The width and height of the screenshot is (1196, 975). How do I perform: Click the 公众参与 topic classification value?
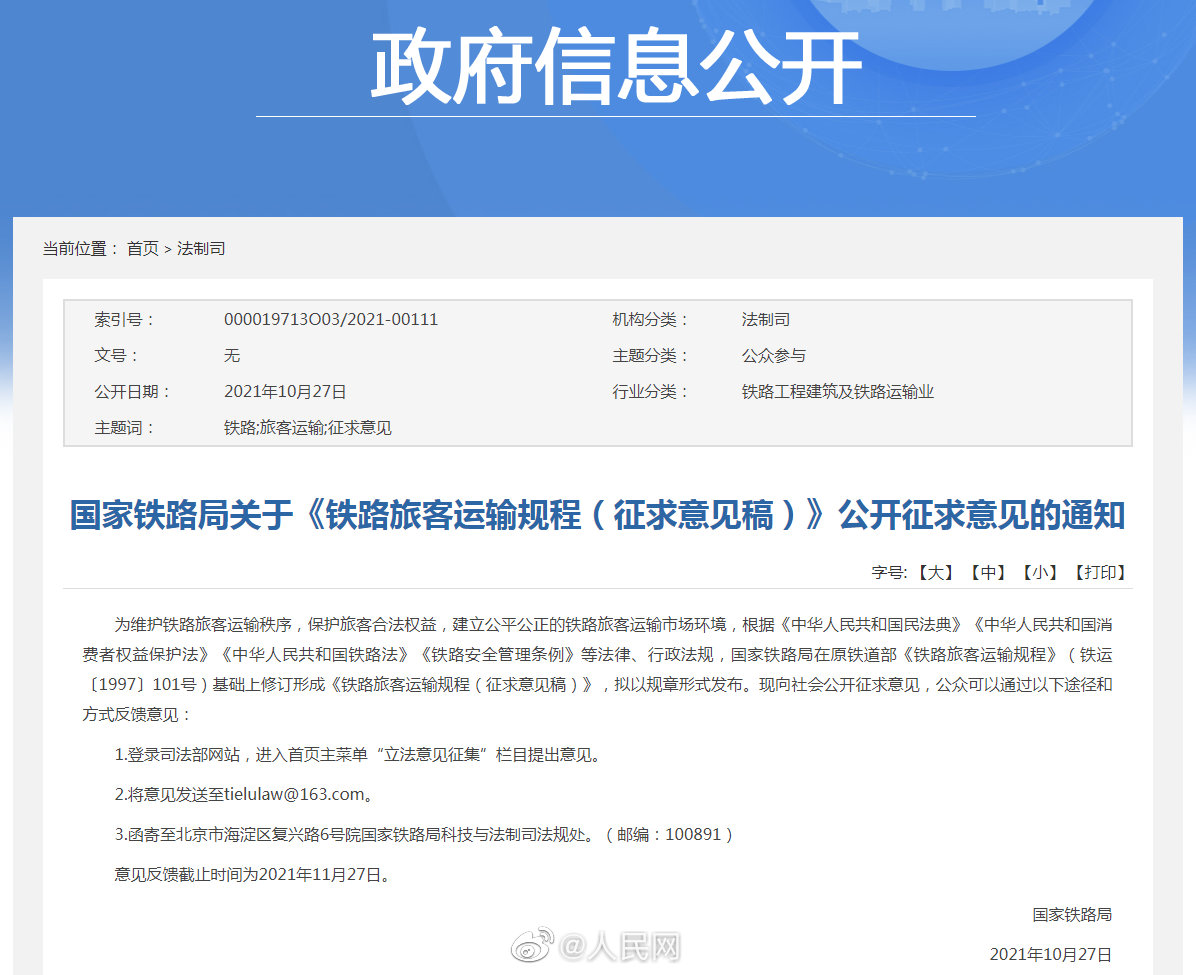773,356
